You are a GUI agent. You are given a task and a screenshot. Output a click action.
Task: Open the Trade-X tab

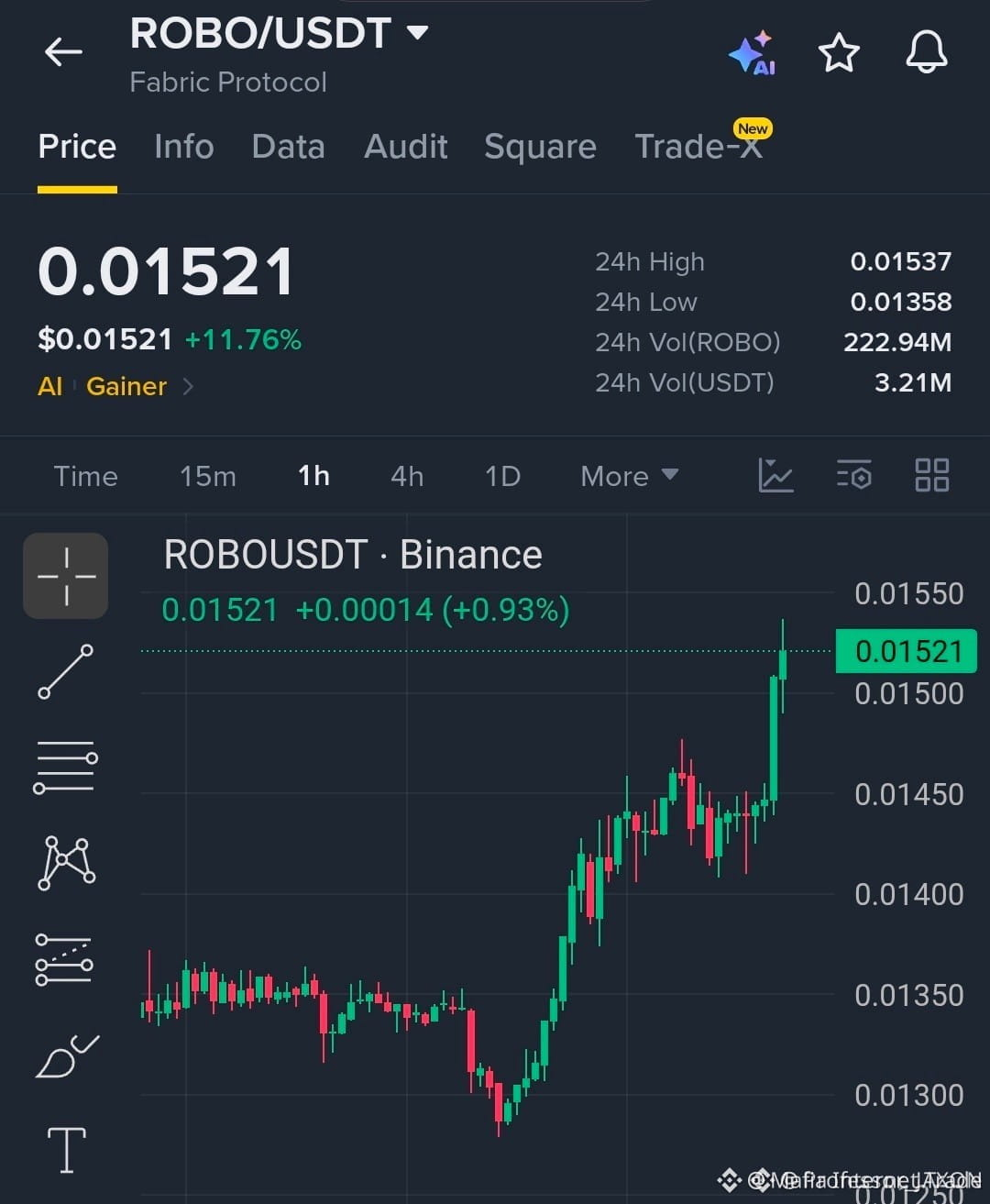[698, 147]
